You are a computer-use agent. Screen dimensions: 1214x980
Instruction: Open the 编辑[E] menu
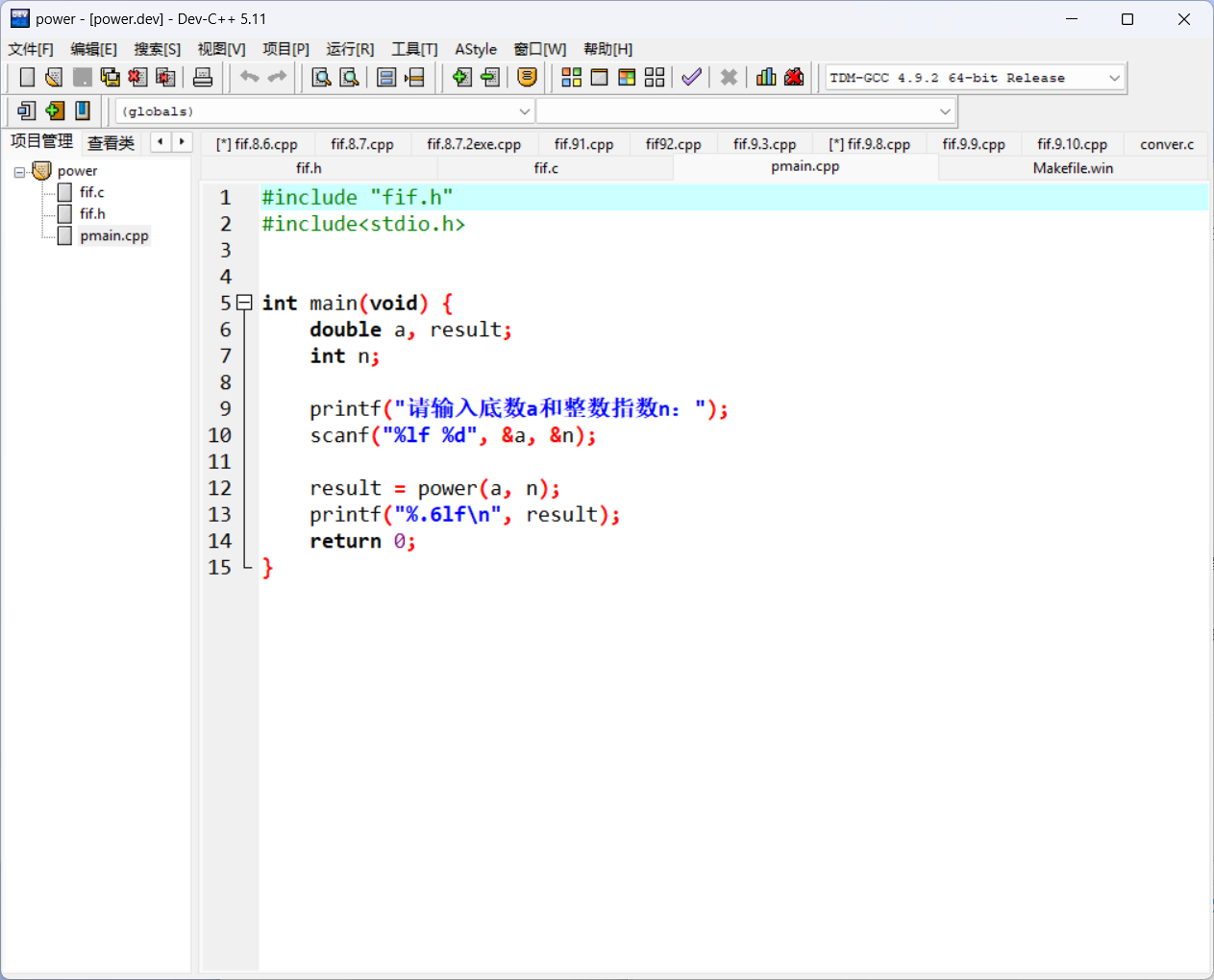[93, 49]
